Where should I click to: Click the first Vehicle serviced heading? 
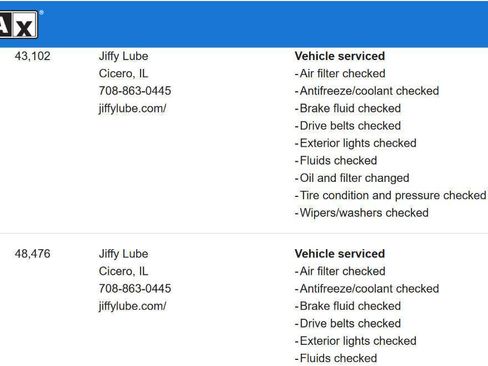pyautogui.click(x=340, y=56)
